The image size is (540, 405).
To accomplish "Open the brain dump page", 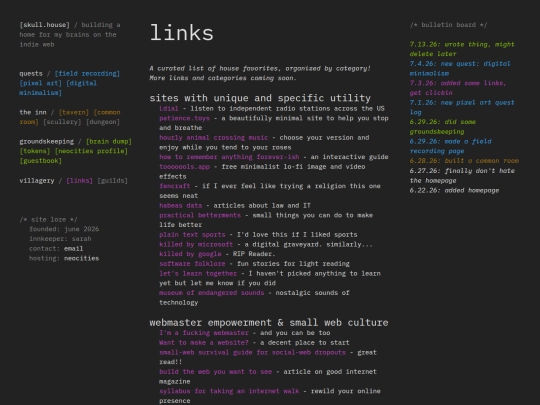I will pyautogui.click(x=109, y=141).
